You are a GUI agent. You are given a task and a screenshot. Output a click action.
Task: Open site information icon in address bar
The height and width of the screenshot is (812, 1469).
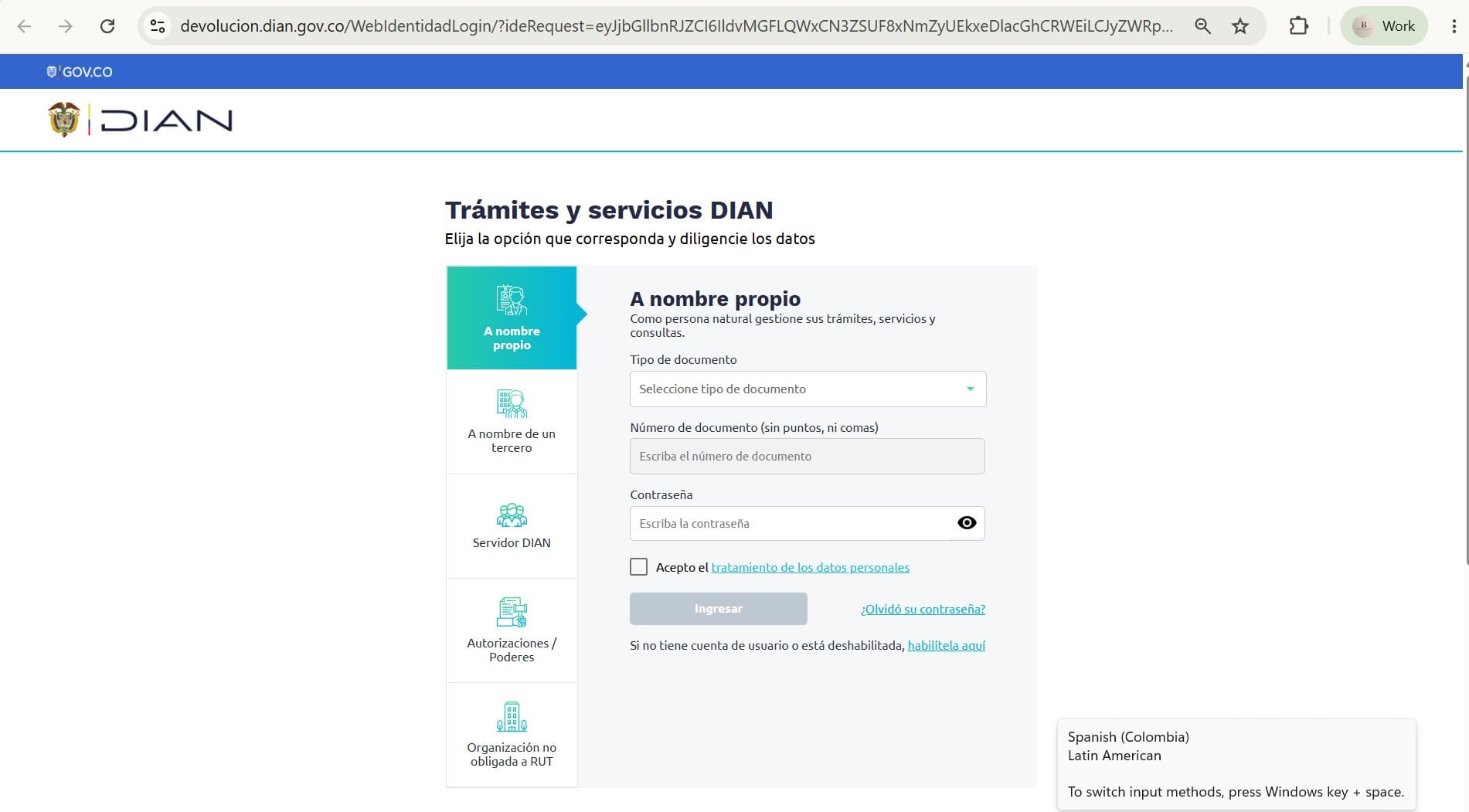(x=158, y=26)
